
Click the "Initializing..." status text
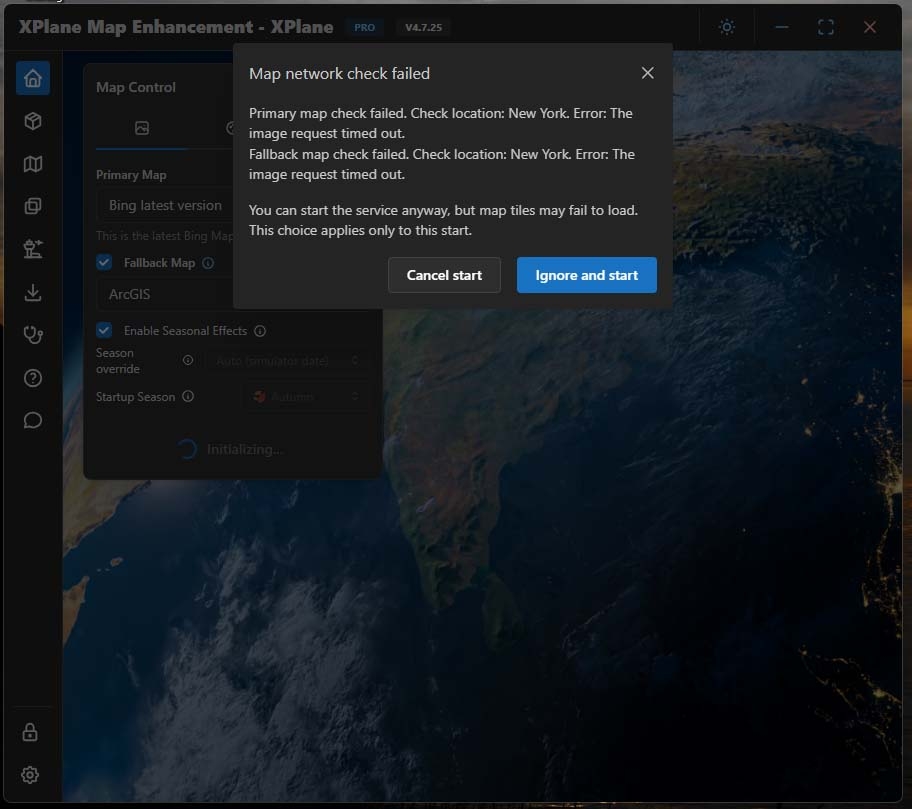245,450
